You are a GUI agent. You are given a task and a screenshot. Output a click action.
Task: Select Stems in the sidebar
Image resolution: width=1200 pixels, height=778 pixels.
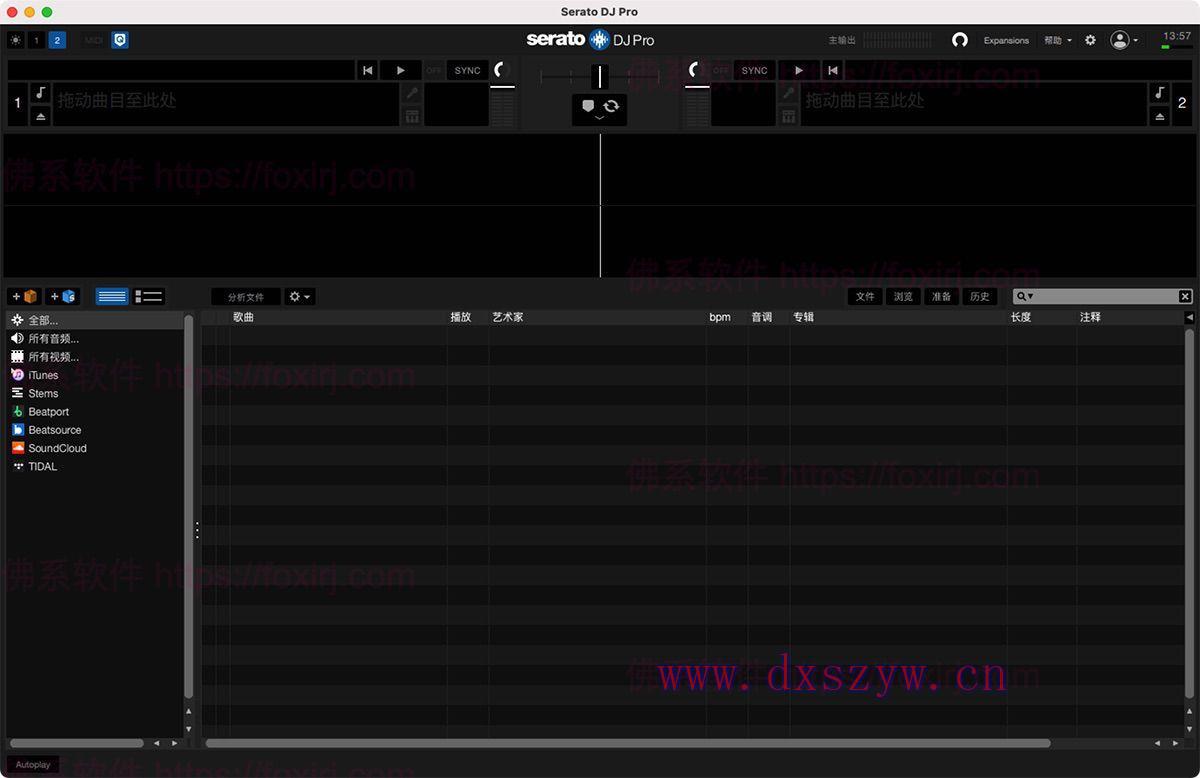[x=96, y=393]
